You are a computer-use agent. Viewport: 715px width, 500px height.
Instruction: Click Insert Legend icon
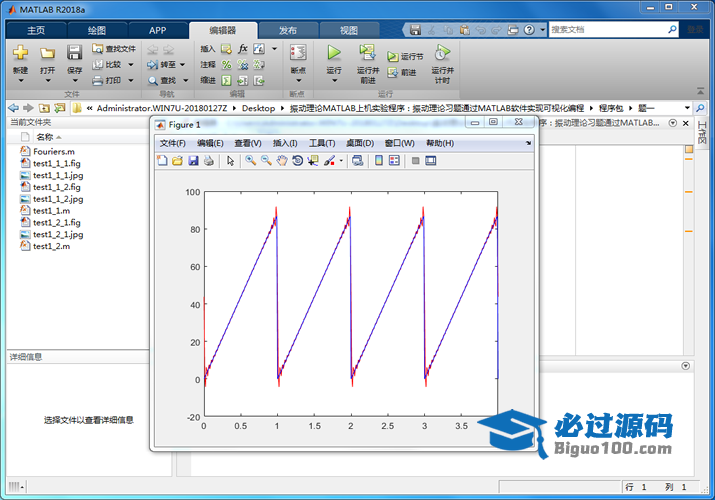coord(394,160)
